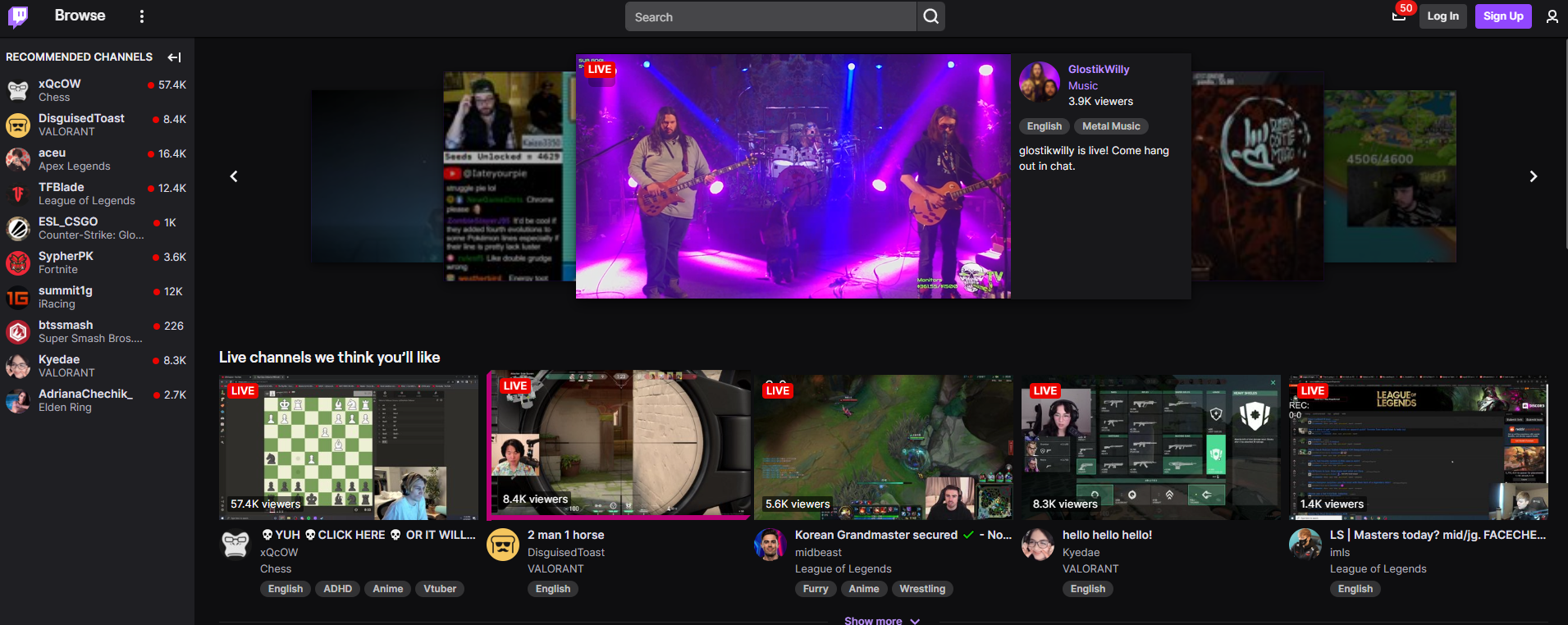Open the Prime loot crown icon with 50 badge
The image size is (1568, 625).
point(1400,16)
